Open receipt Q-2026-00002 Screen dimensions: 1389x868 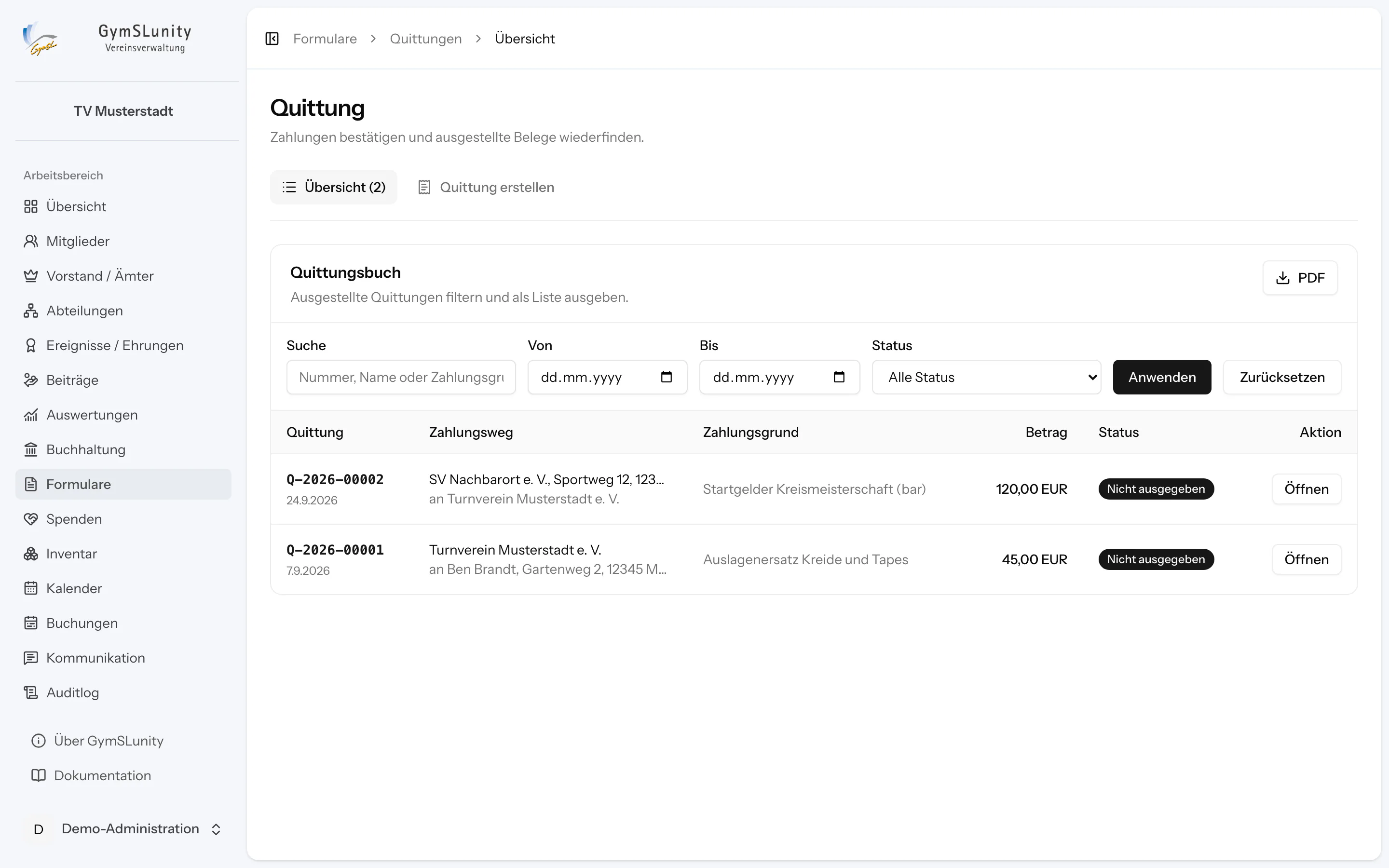pos(1307,489)
